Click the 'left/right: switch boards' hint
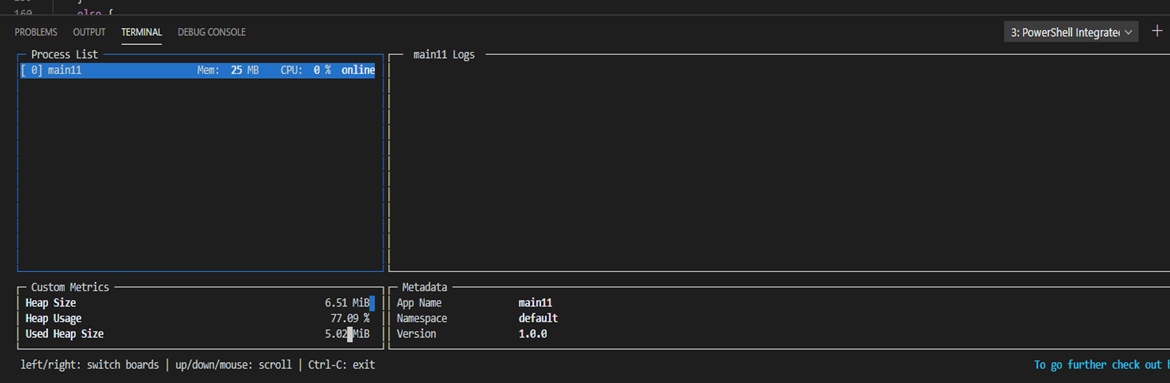The height and width of the screenshot is (383, 1170). tap(90, 365)
